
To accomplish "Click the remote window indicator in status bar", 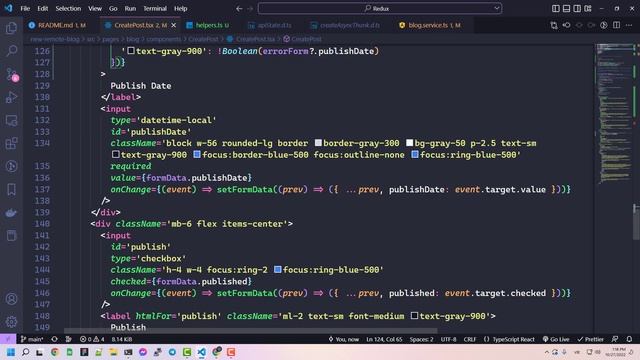I will click(8, 339).
